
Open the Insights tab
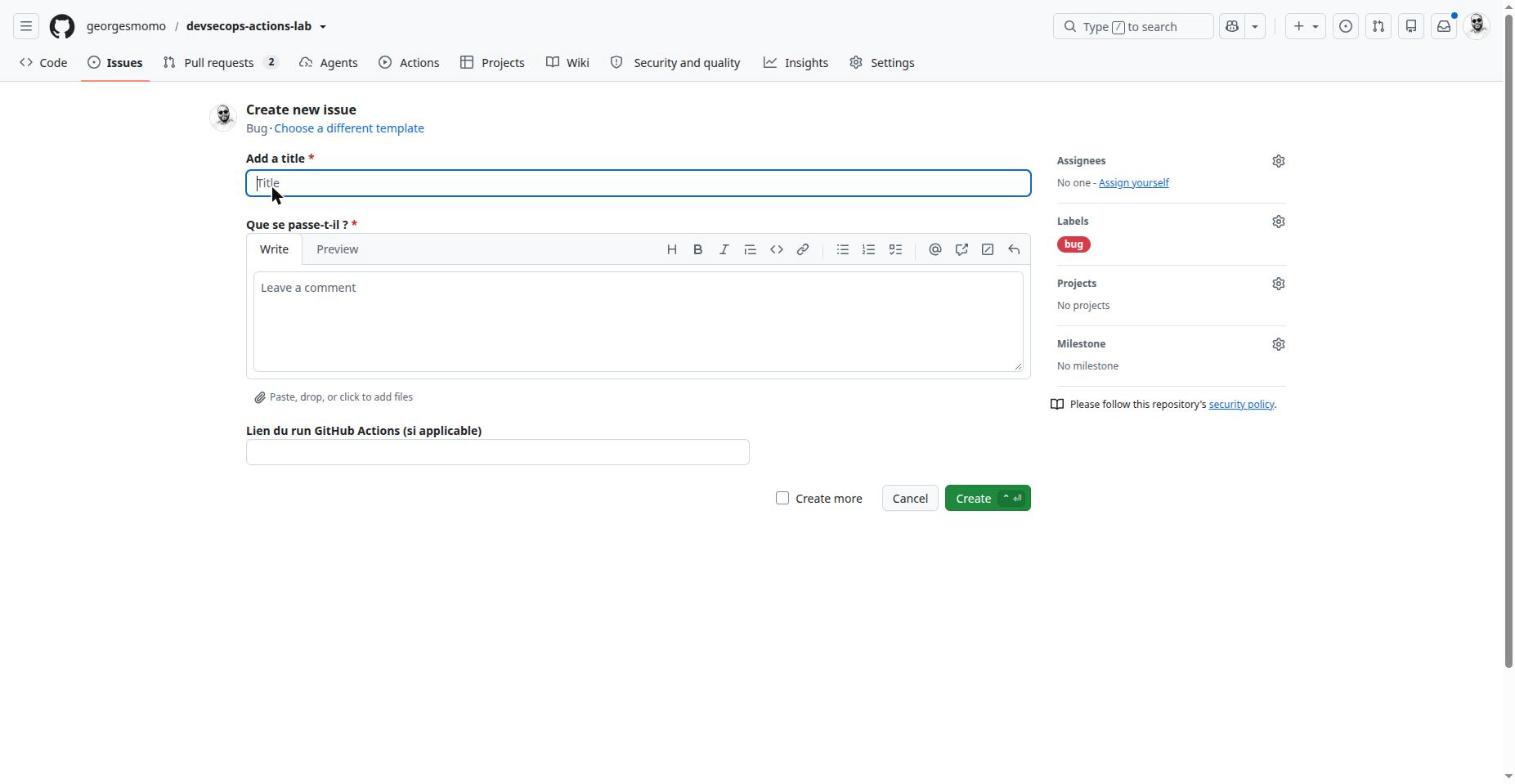point(796,63)
